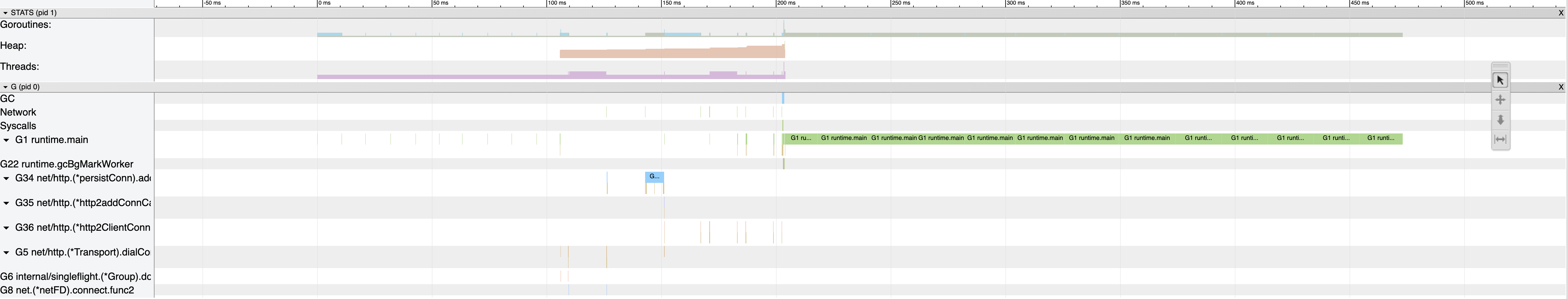The image size is (1568, 299).
Task: Collapse the G (pid 0) section
Action: click(x=6, y=87)
